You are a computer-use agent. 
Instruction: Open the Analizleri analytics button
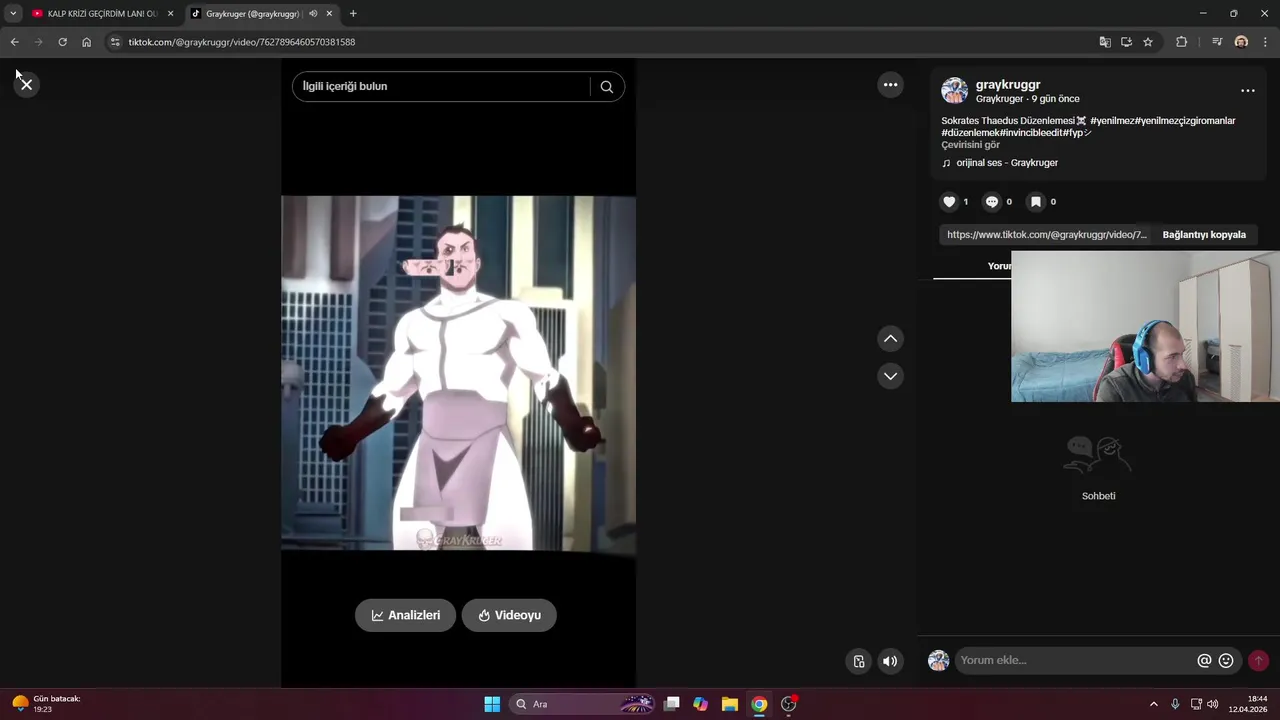click(405, 615)
